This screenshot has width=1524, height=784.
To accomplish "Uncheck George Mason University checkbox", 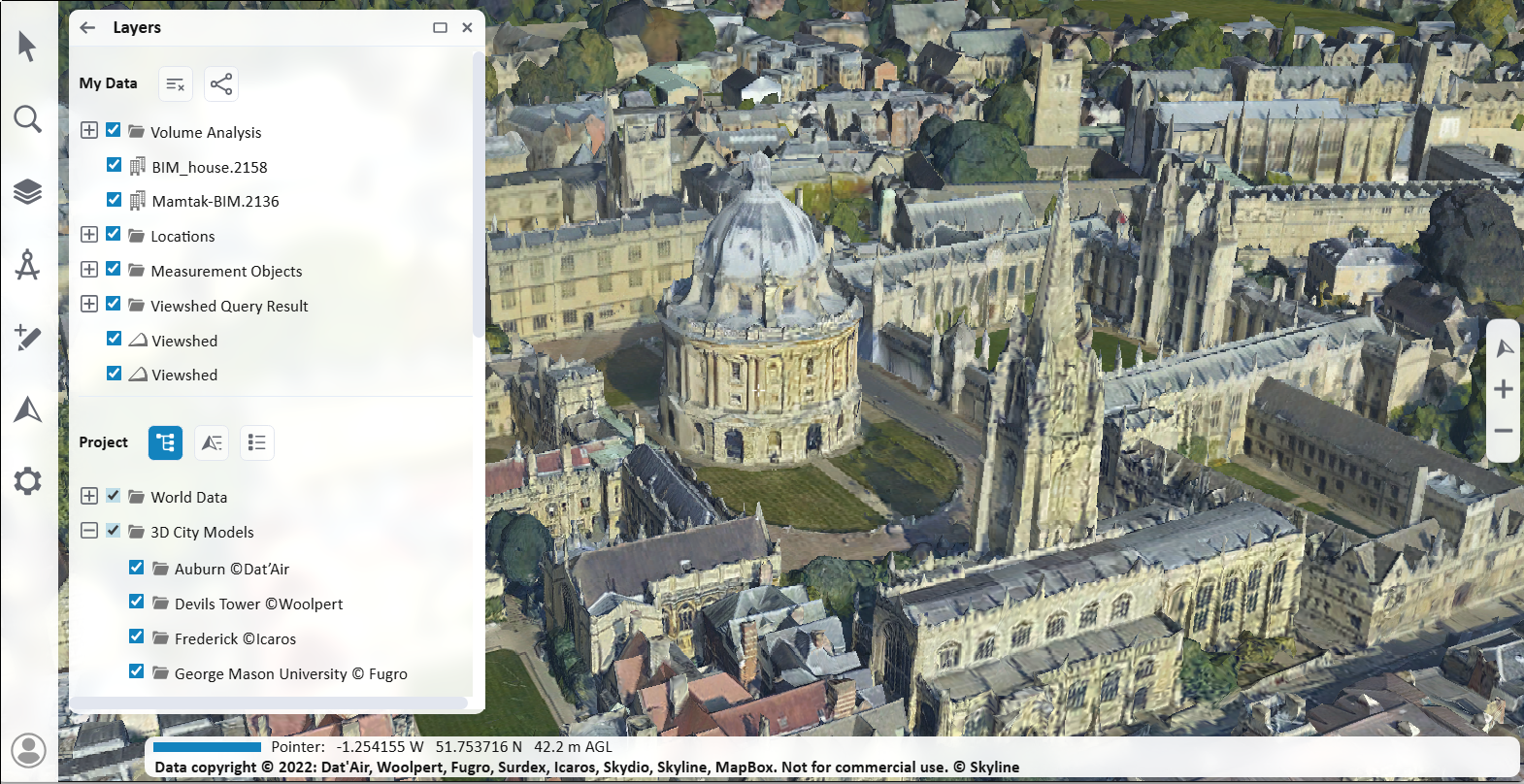I will coord(137,671).
